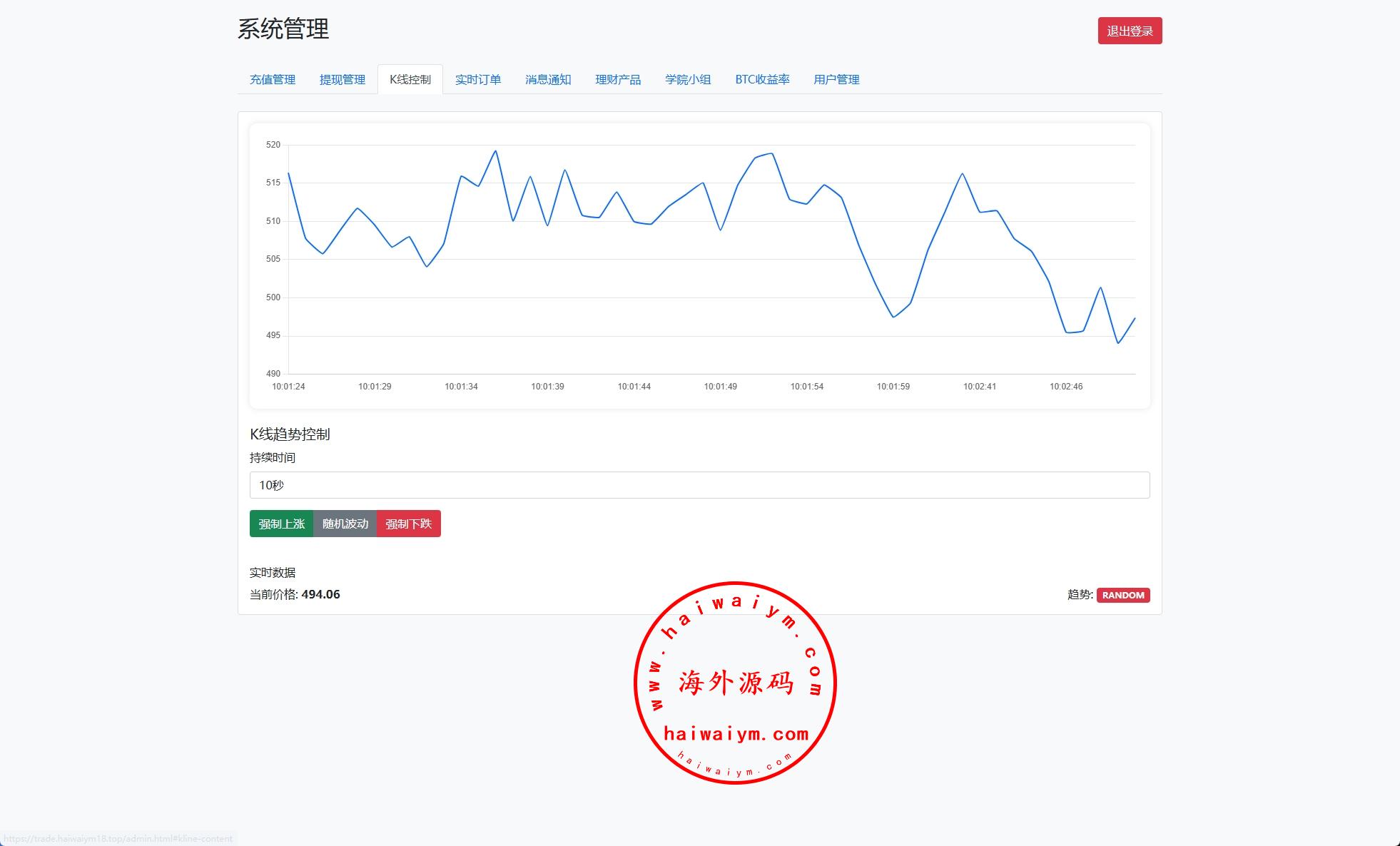The height and width of the screenshot is (846, 1400).
Task: Click the 退出登录 logout button
Action: tap(1129, 31)
